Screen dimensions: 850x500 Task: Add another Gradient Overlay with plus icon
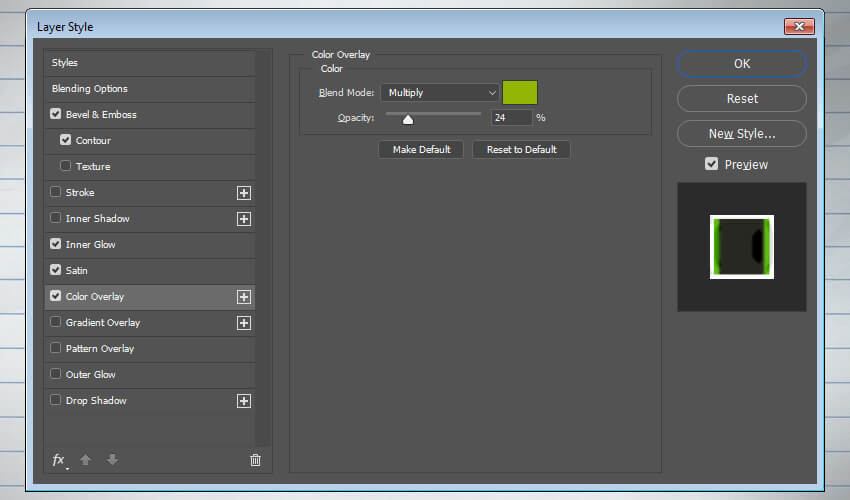244,323
